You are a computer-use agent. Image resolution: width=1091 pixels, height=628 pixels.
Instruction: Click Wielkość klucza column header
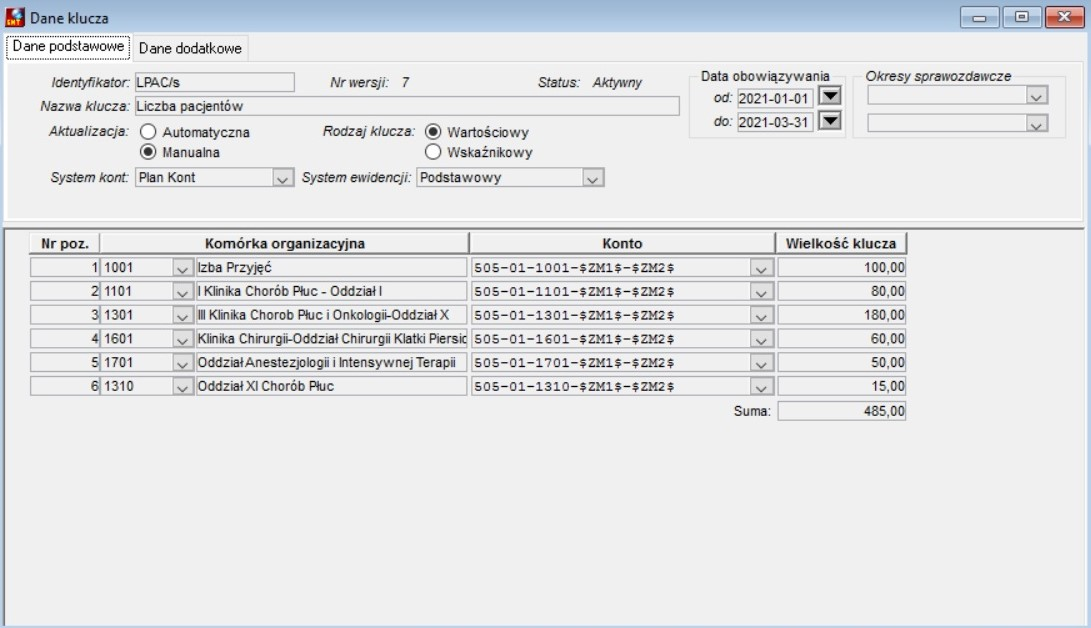pos(841,243)
